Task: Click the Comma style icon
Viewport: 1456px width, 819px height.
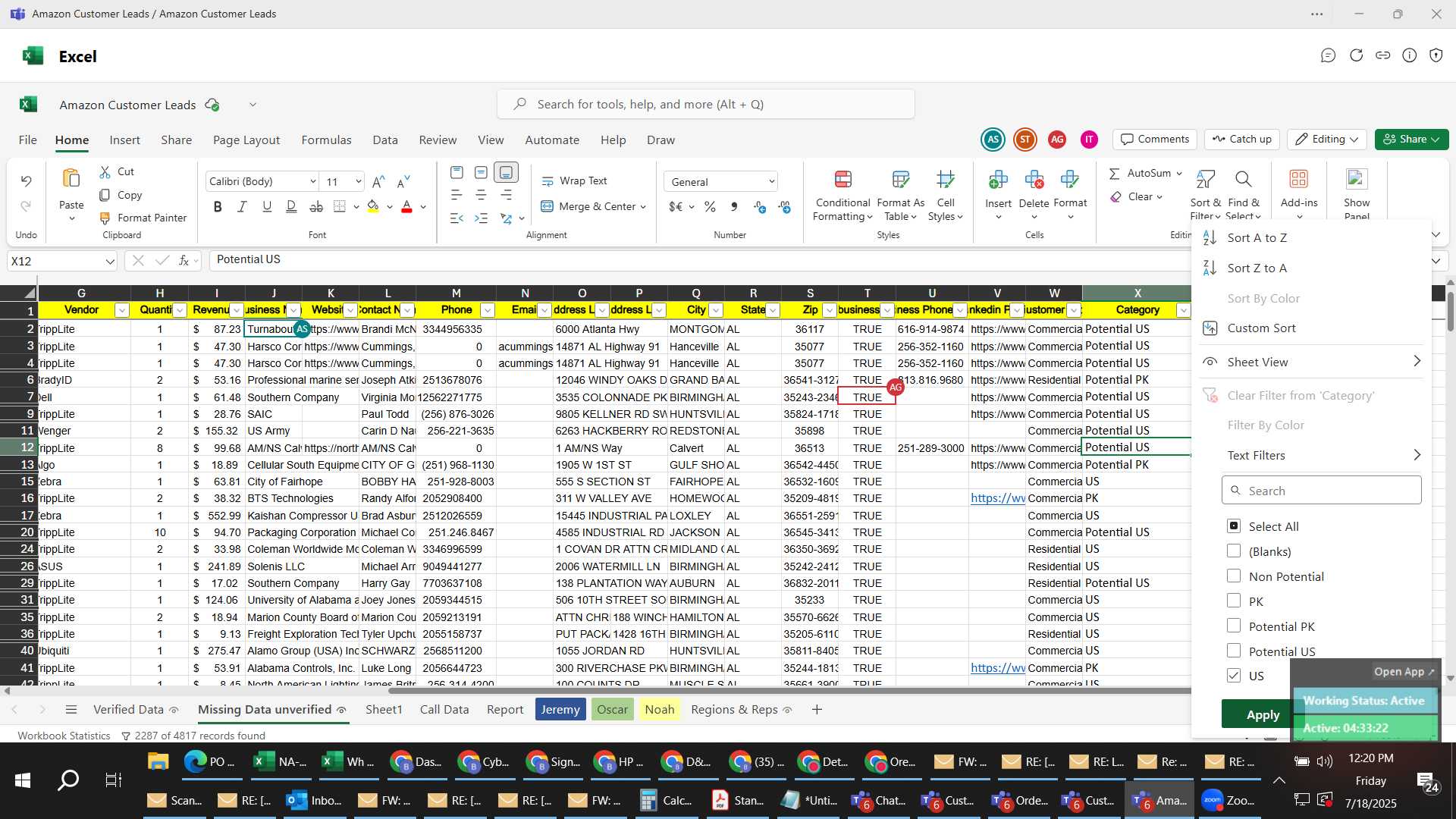Action: pos(733,206)
